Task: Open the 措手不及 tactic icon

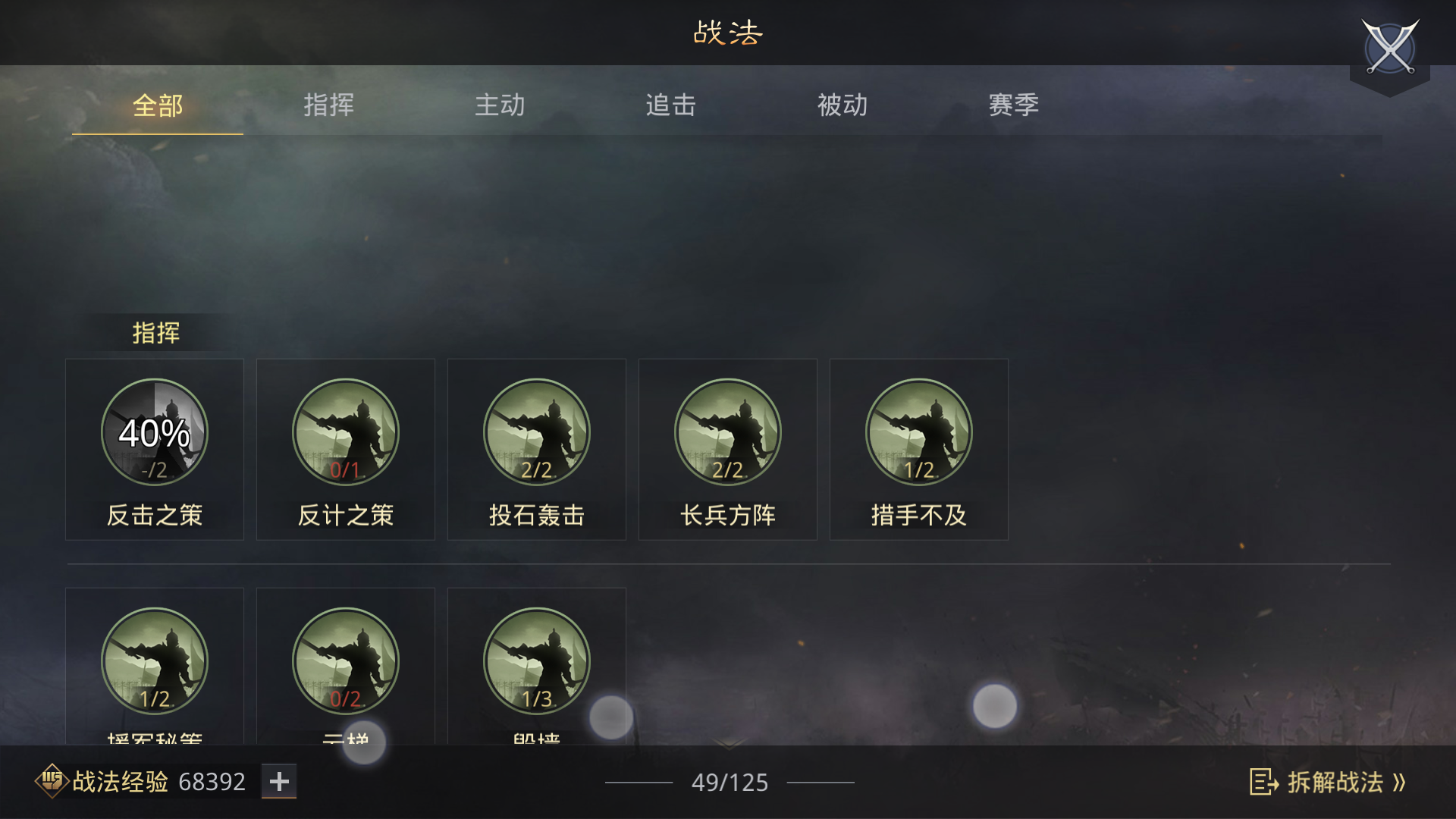Action: coord(919,432)
